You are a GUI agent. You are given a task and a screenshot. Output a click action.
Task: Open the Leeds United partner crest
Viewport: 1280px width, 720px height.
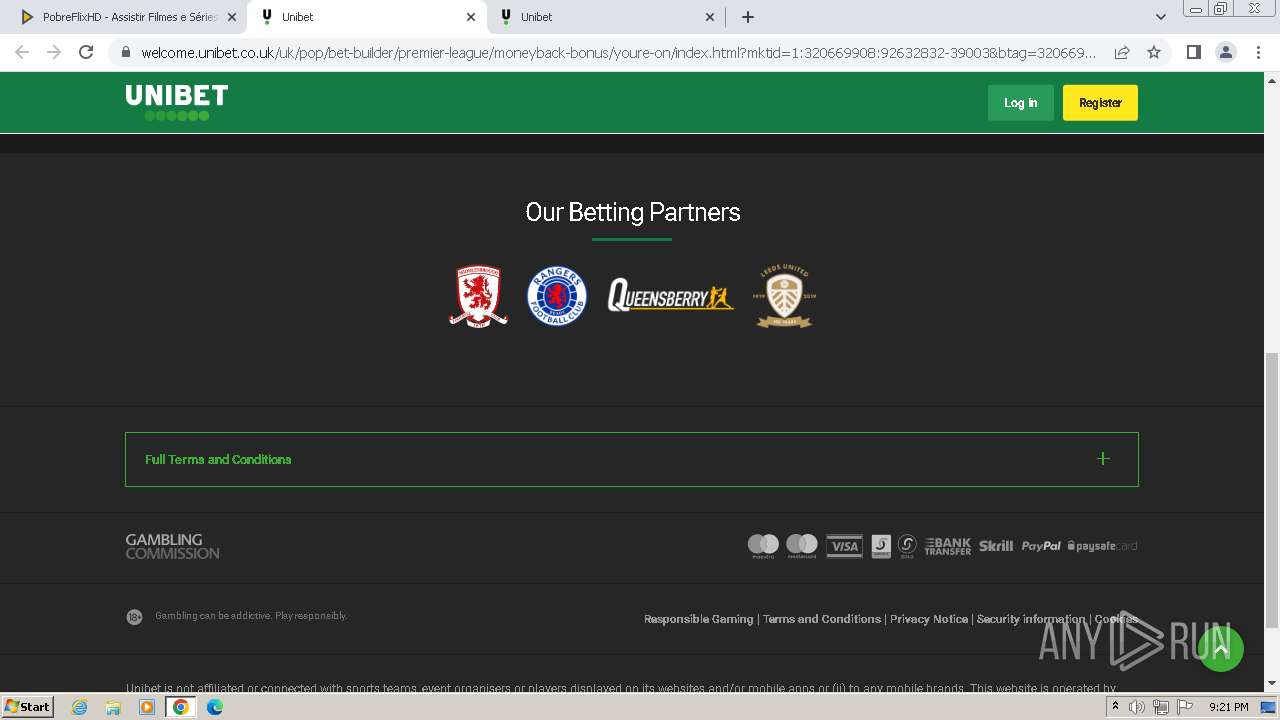pos(784,296)
